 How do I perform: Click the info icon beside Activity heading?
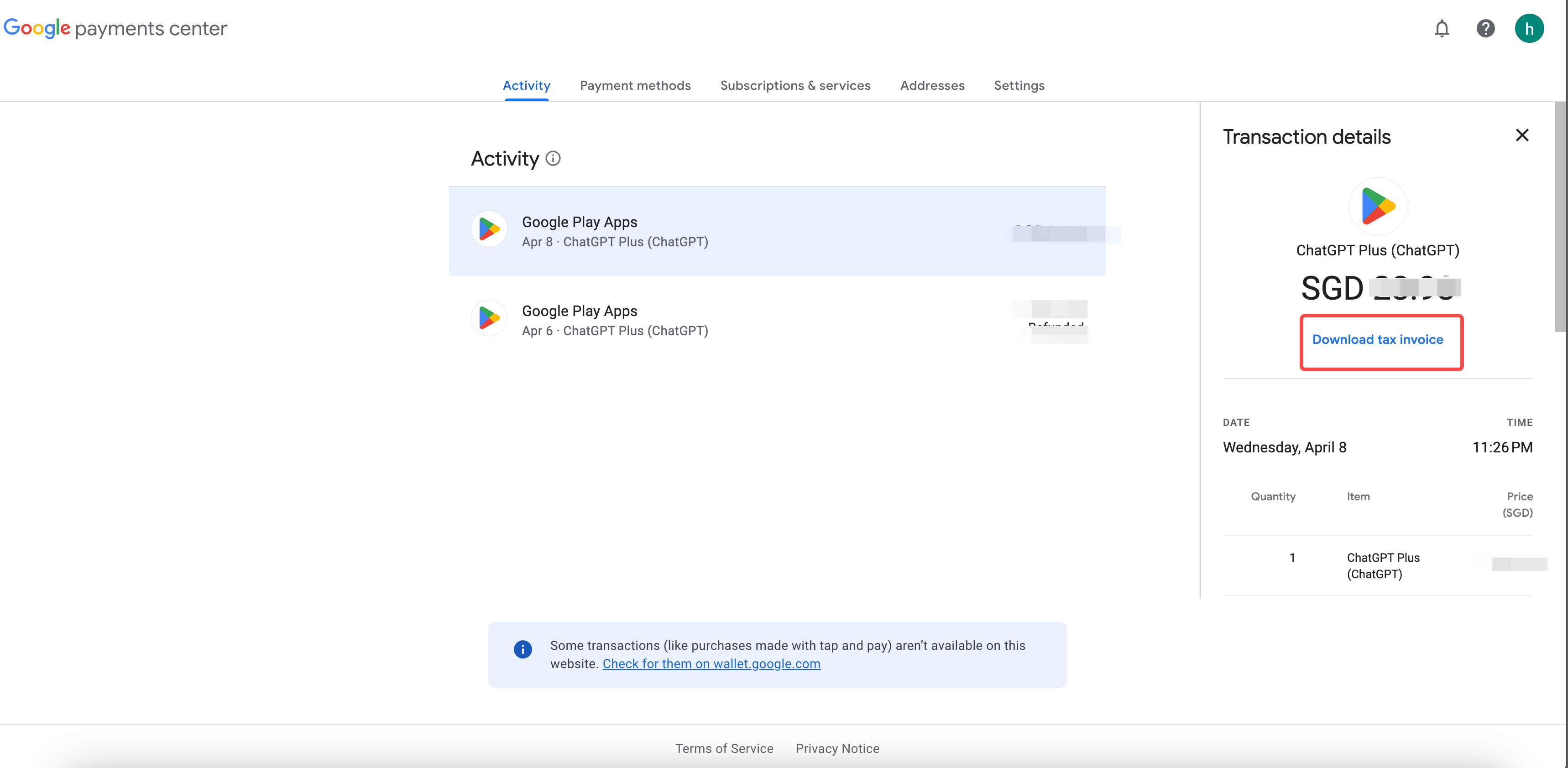point(553,159)
